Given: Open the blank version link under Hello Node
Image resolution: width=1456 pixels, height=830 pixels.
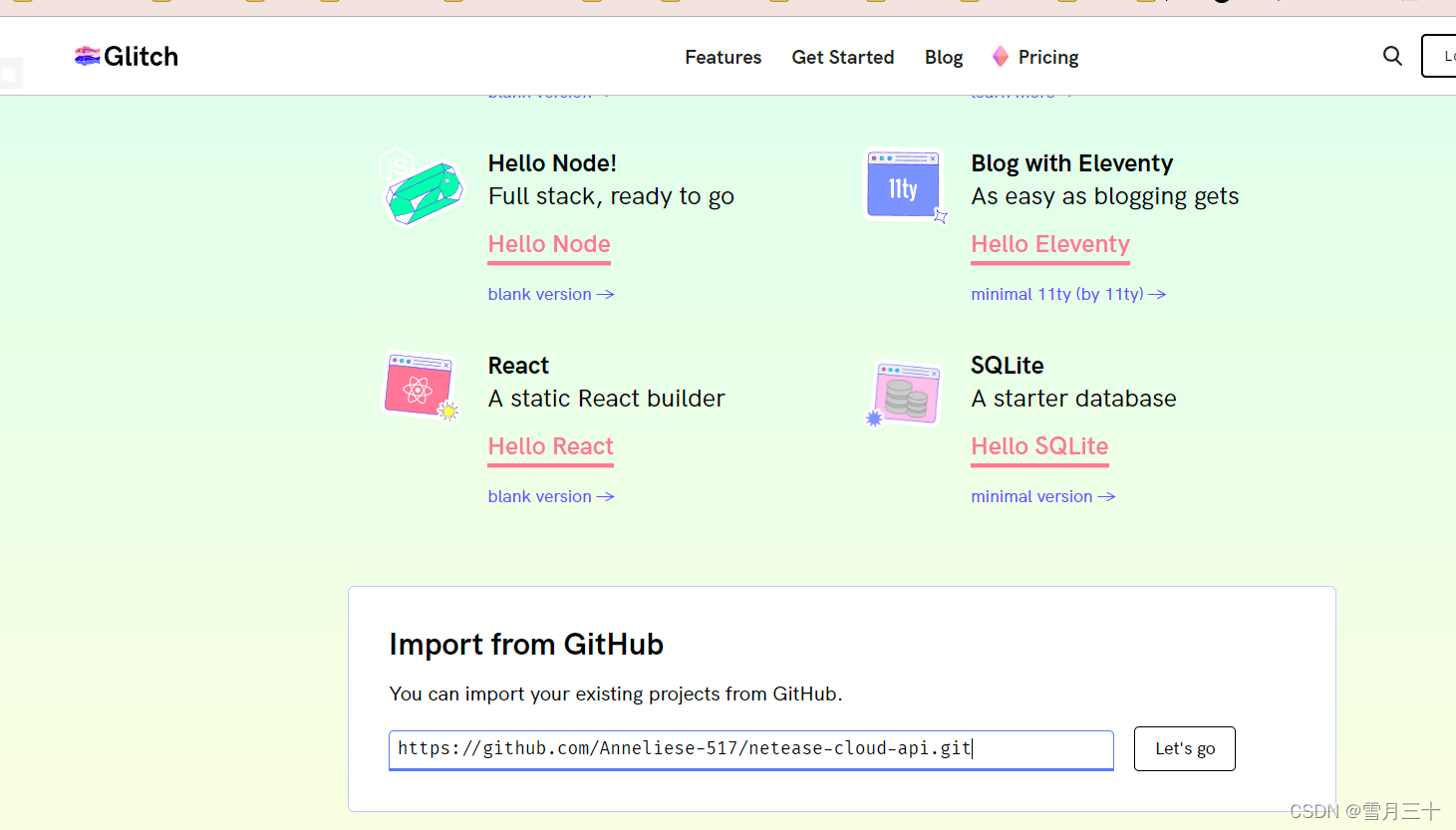Looking at the screenshot, I should (551, 294).
